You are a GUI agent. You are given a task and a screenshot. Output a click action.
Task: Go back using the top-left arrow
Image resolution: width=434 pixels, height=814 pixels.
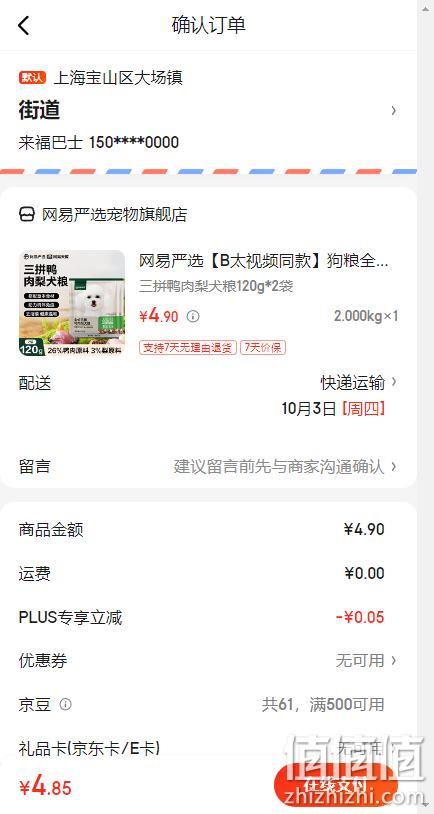(x=24, y=25)
